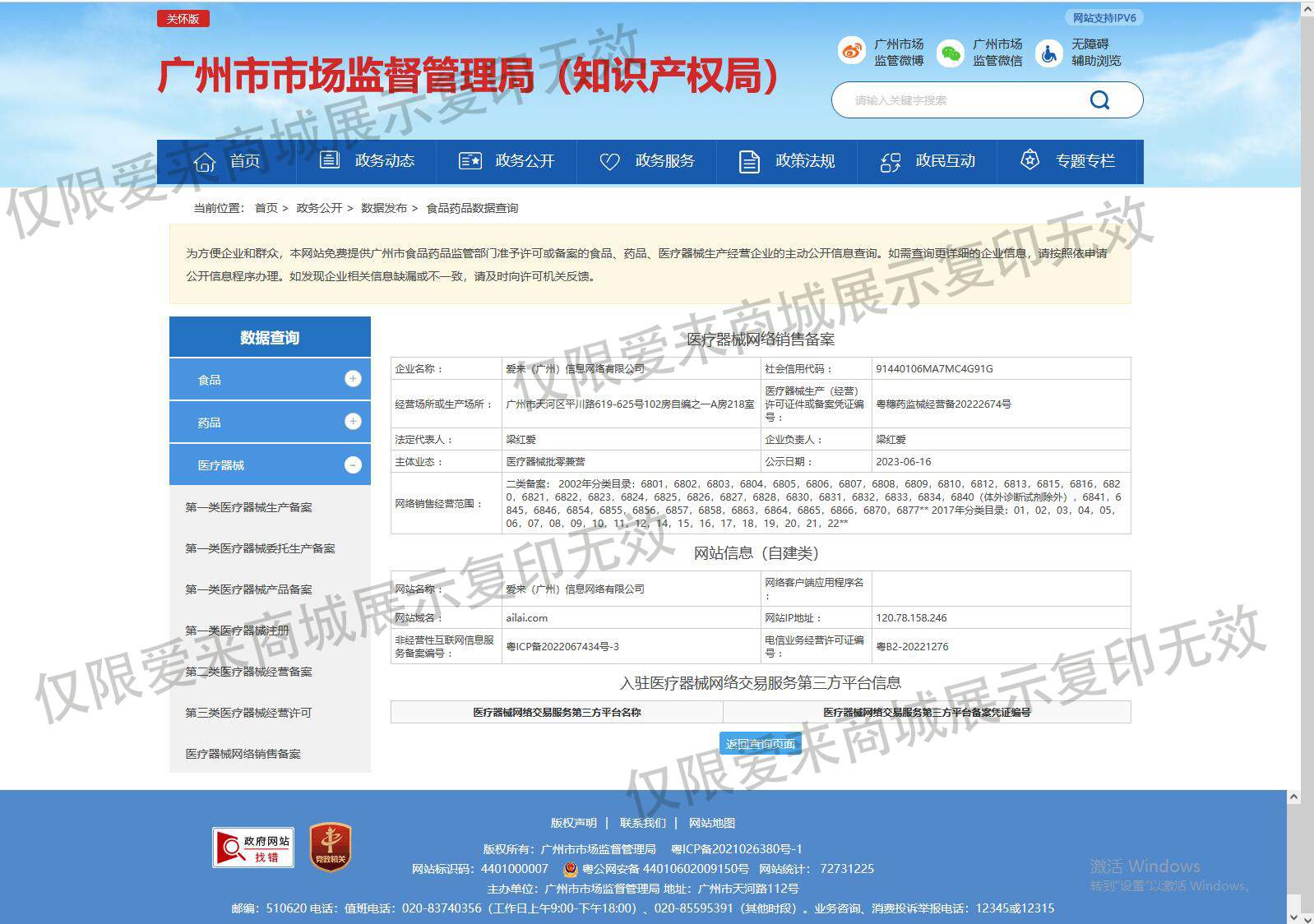Expand the 食品 category plus icon

[353, 379]
